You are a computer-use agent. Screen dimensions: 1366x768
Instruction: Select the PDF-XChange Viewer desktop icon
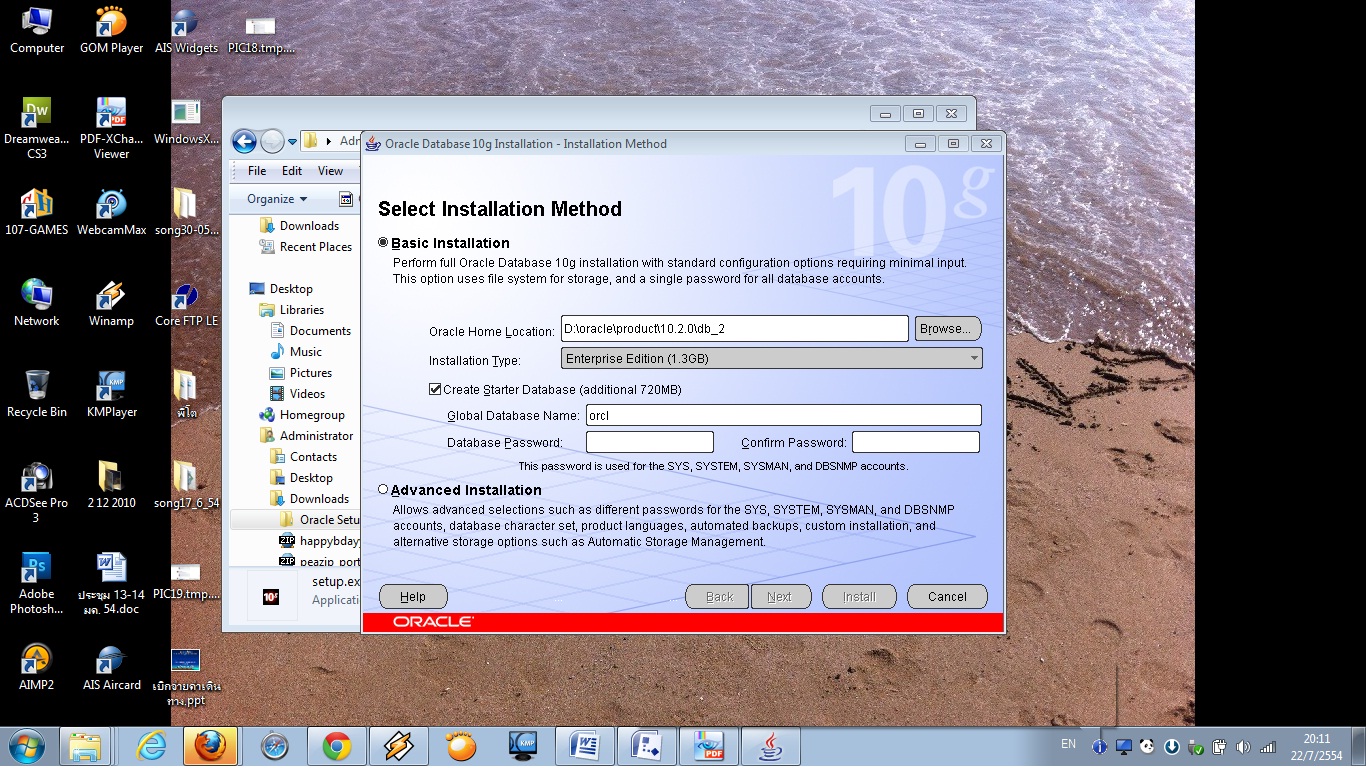[112, 129]
